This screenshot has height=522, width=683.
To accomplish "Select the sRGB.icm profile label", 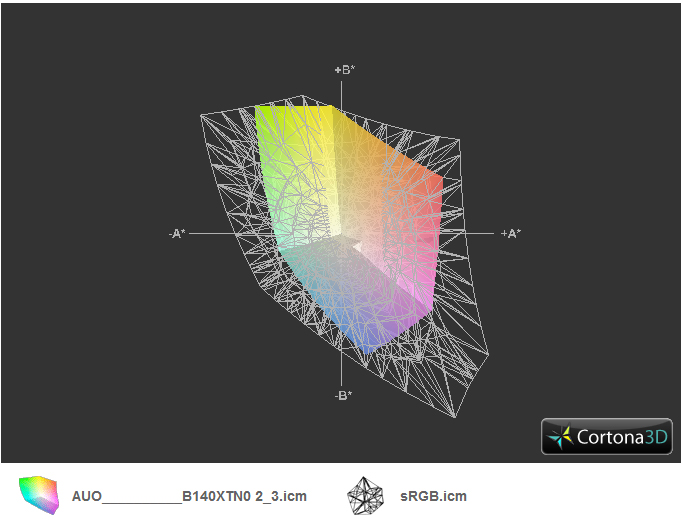I will pyautogui.click(x=433, y=496).
